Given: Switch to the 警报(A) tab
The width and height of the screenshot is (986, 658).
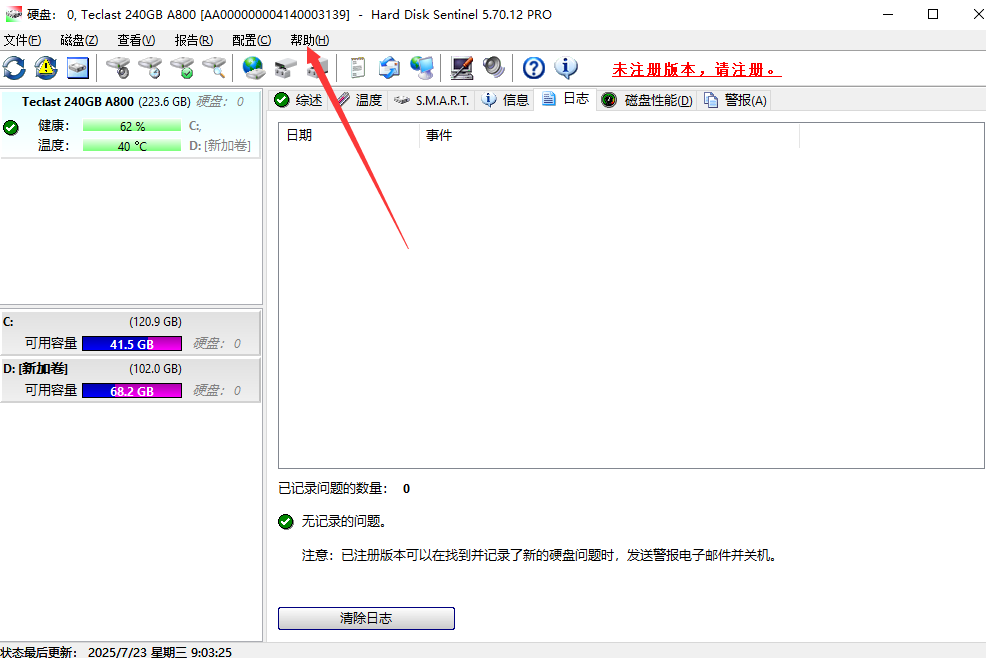Looking at the screenshot, I should coord(735,100).
